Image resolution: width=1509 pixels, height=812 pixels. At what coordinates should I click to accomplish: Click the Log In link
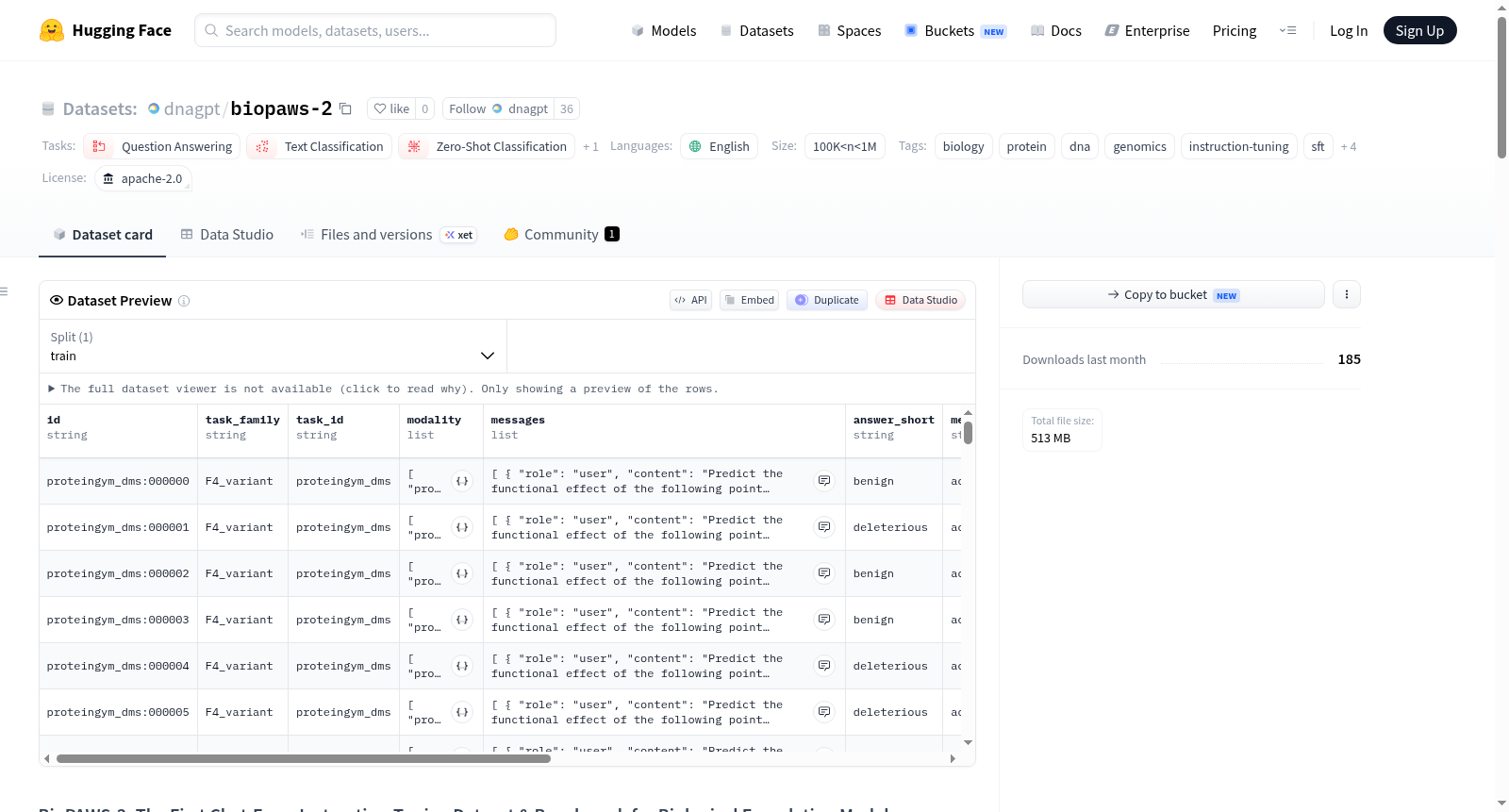[x=1349, y=30]
